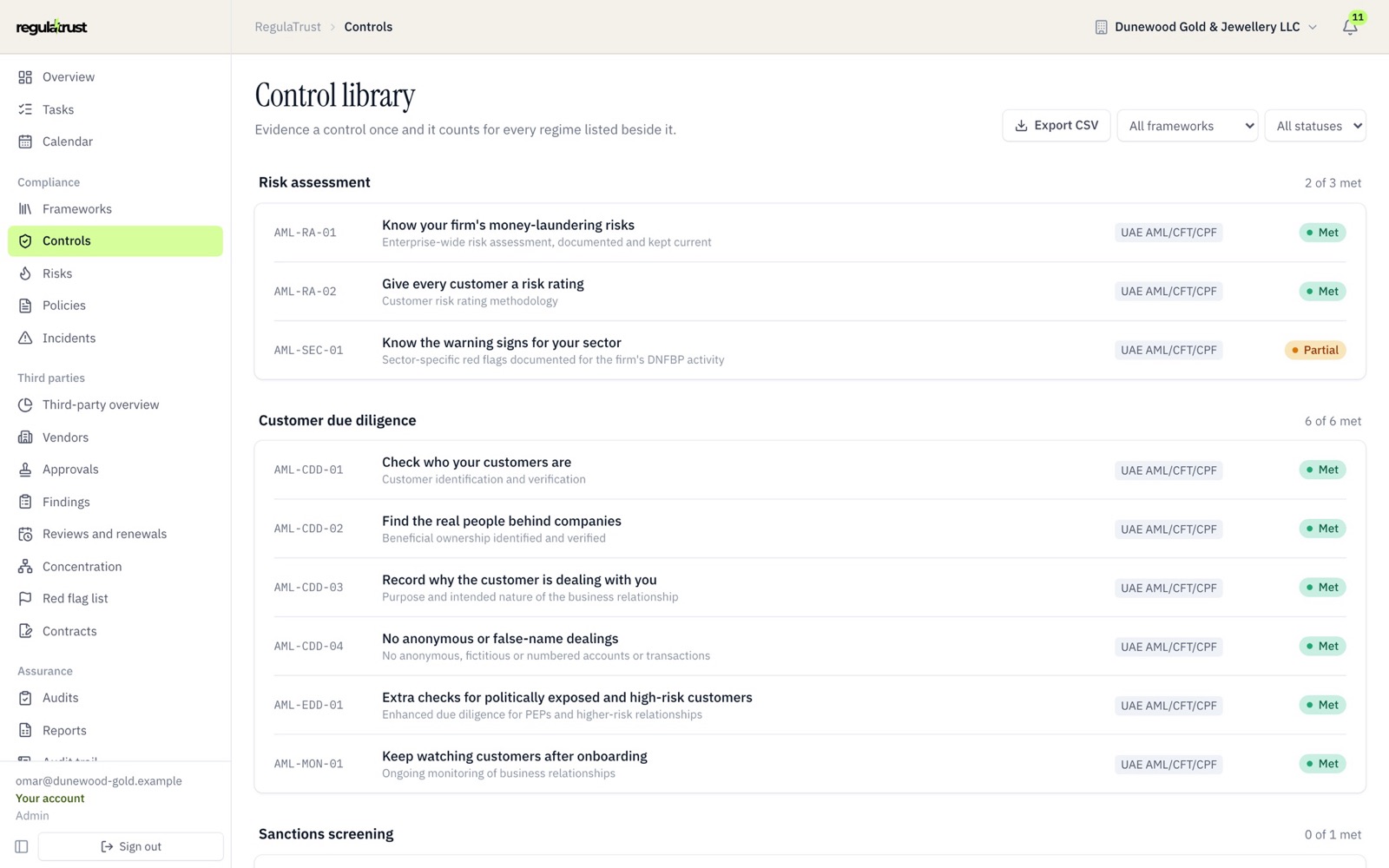Click the building icon beside company name

(x=1101, y=27)
